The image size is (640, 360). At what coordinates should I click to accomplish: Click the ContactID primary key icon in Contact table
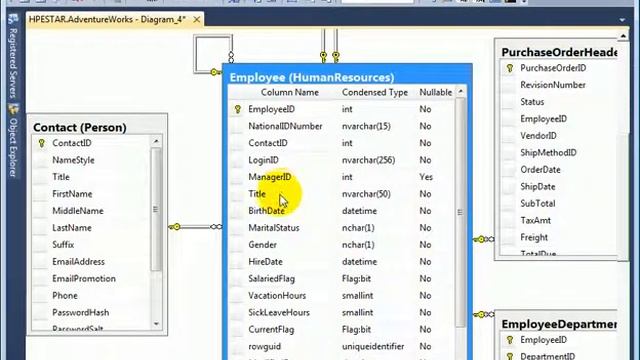[41, 143]
